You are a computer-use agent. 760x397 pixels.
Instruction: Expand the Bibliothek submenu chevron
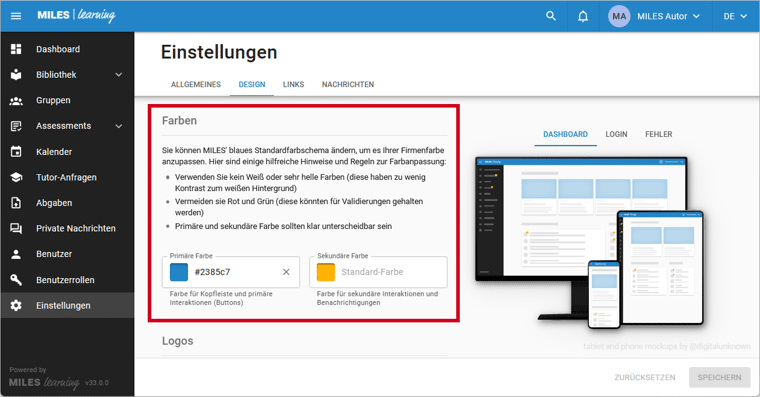coord(119,75)
